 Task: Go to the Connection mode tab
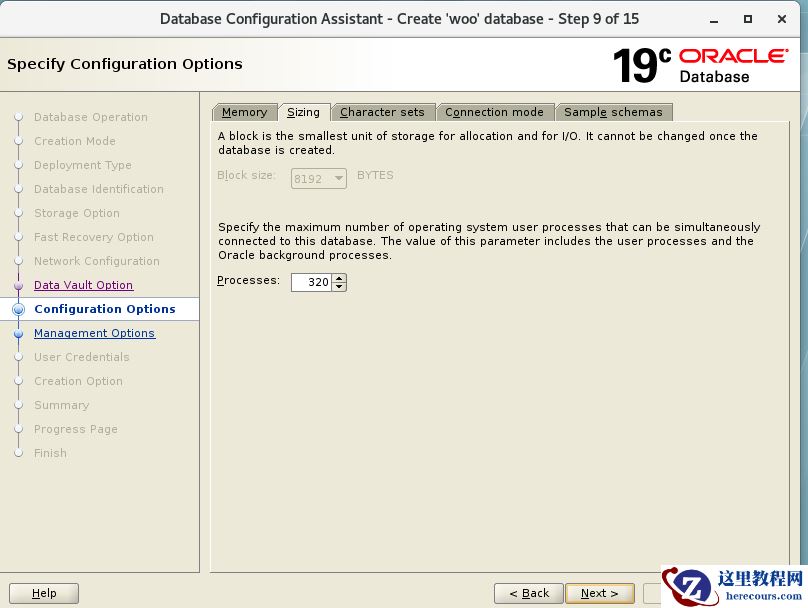click(494, 112)
